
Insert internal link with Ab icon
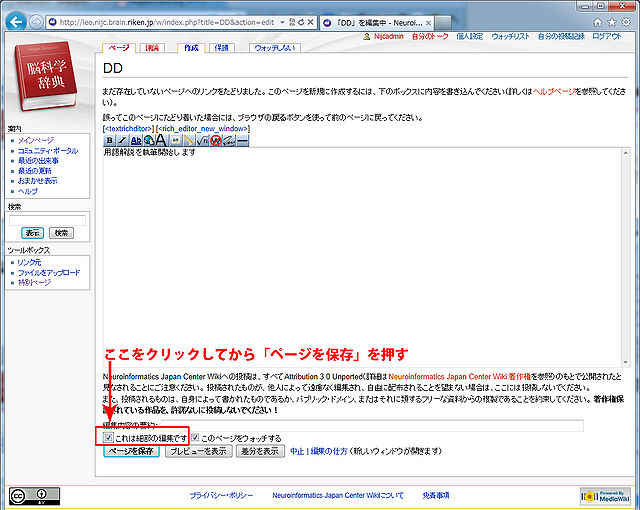click(135, 140)
